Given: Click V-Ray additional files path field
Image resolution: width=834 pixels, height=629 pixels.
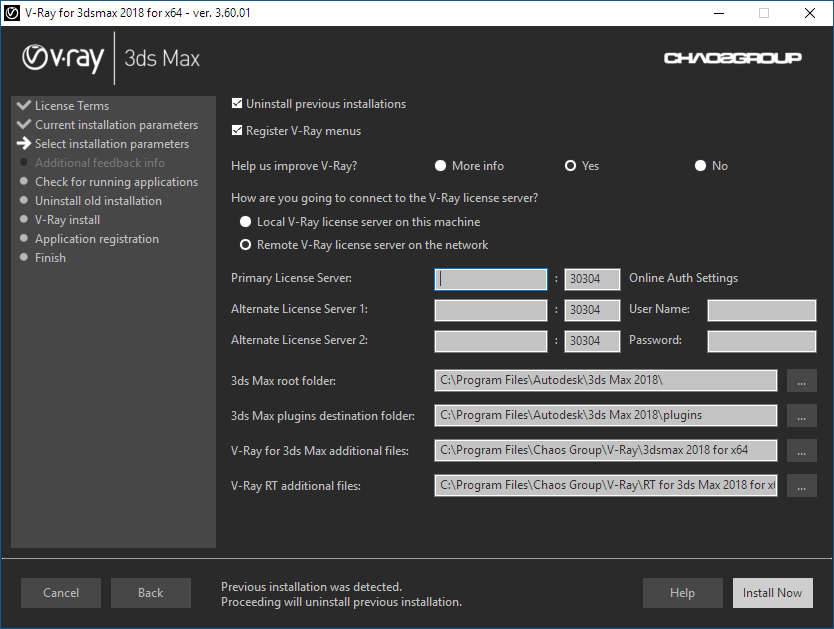Looking at the screenshot, I should pos(606,450).
